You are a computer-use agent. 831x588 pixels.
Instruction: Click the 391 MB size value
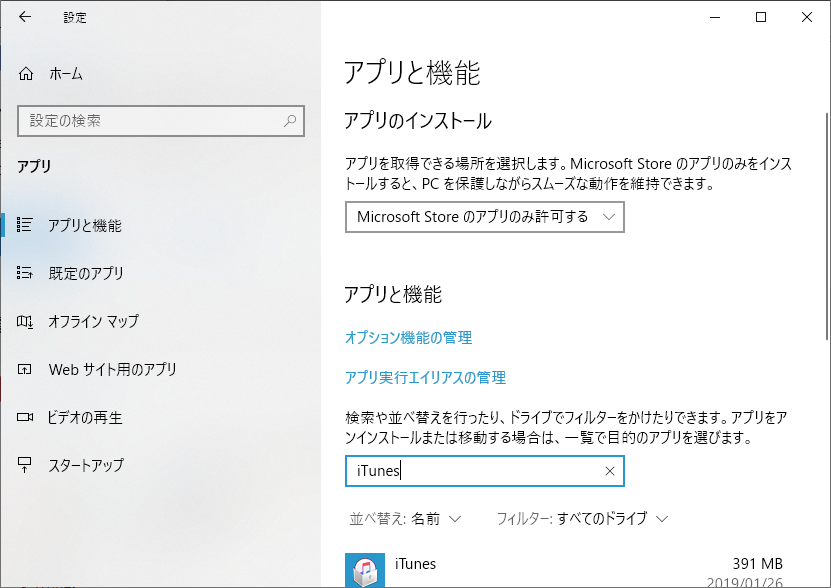click(757, 563)
